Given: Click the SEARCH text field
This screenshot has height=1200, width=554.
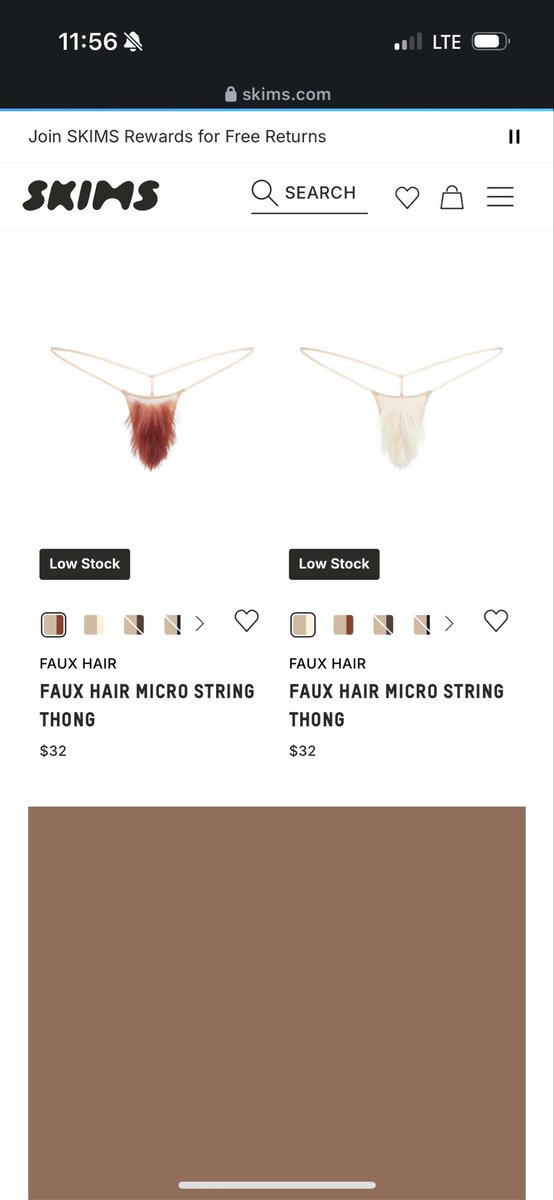Looking at the screenshot, I should [x=309, y=193].
